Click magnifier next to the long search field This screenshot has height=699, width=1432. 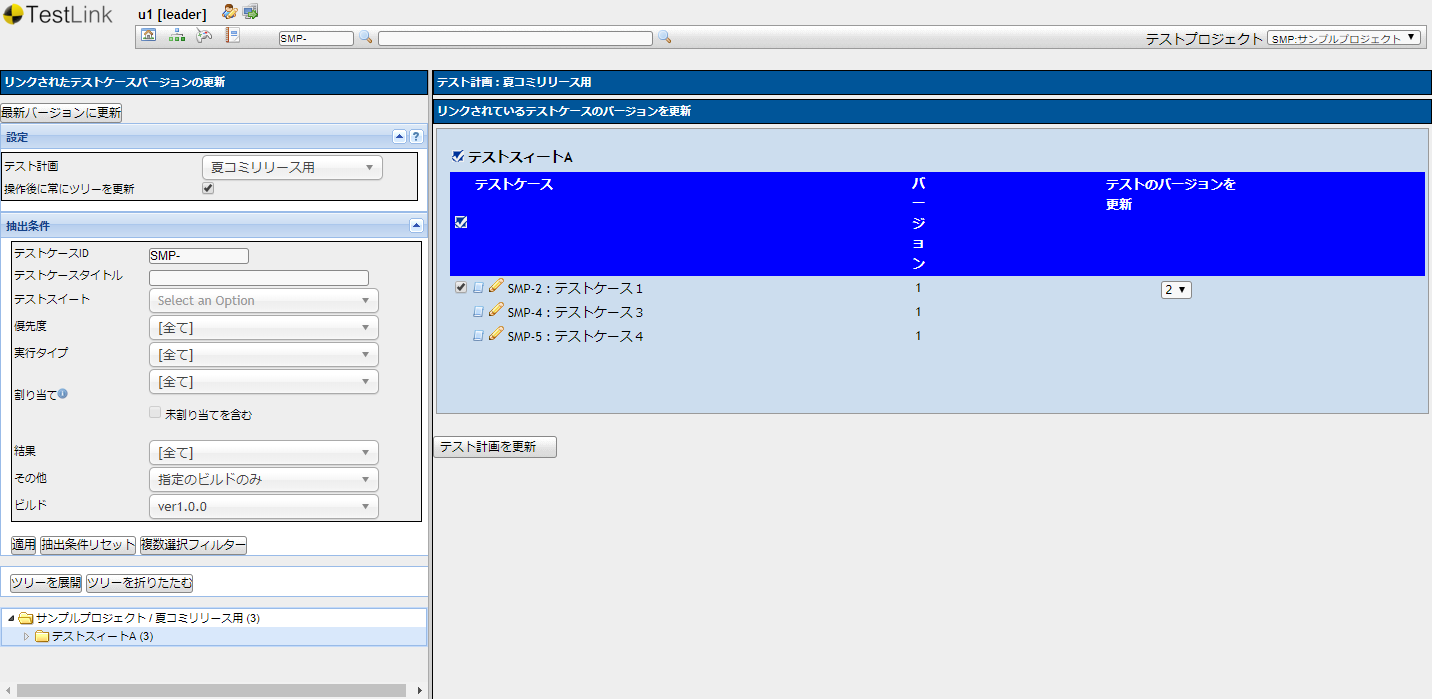664,37
